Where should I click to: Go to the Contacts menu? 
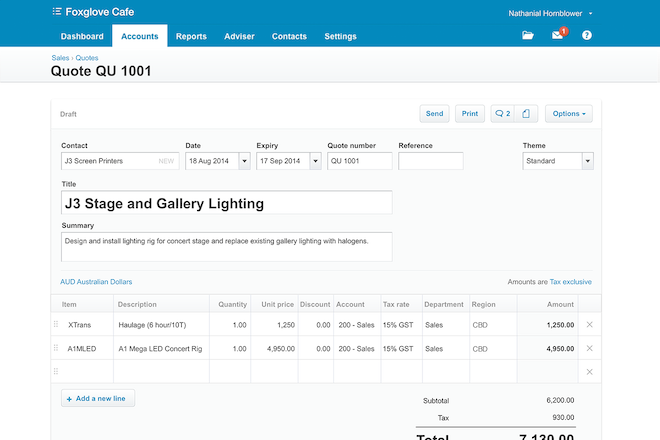click(x=289, y=36)
